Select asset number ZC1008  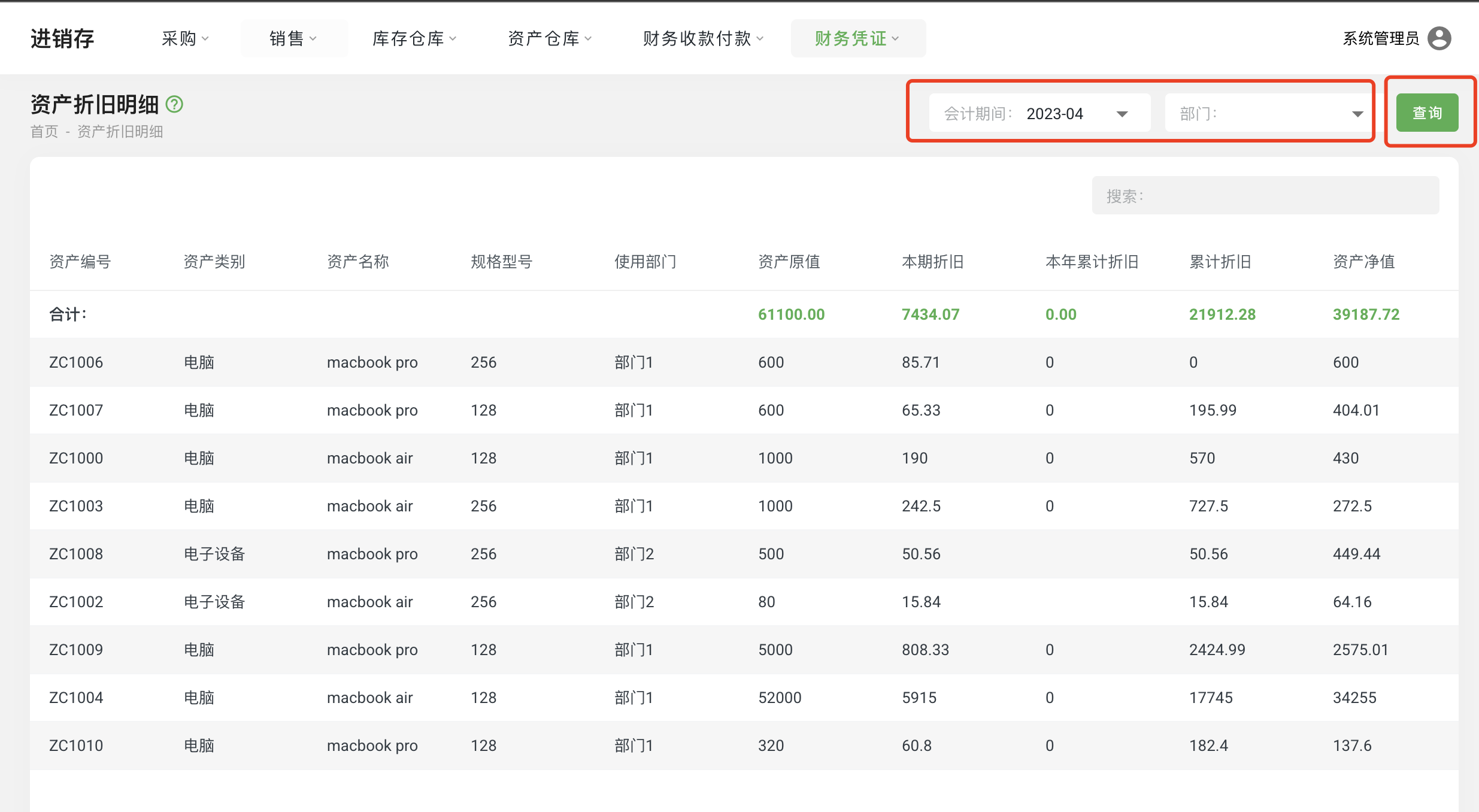(76, 554)
